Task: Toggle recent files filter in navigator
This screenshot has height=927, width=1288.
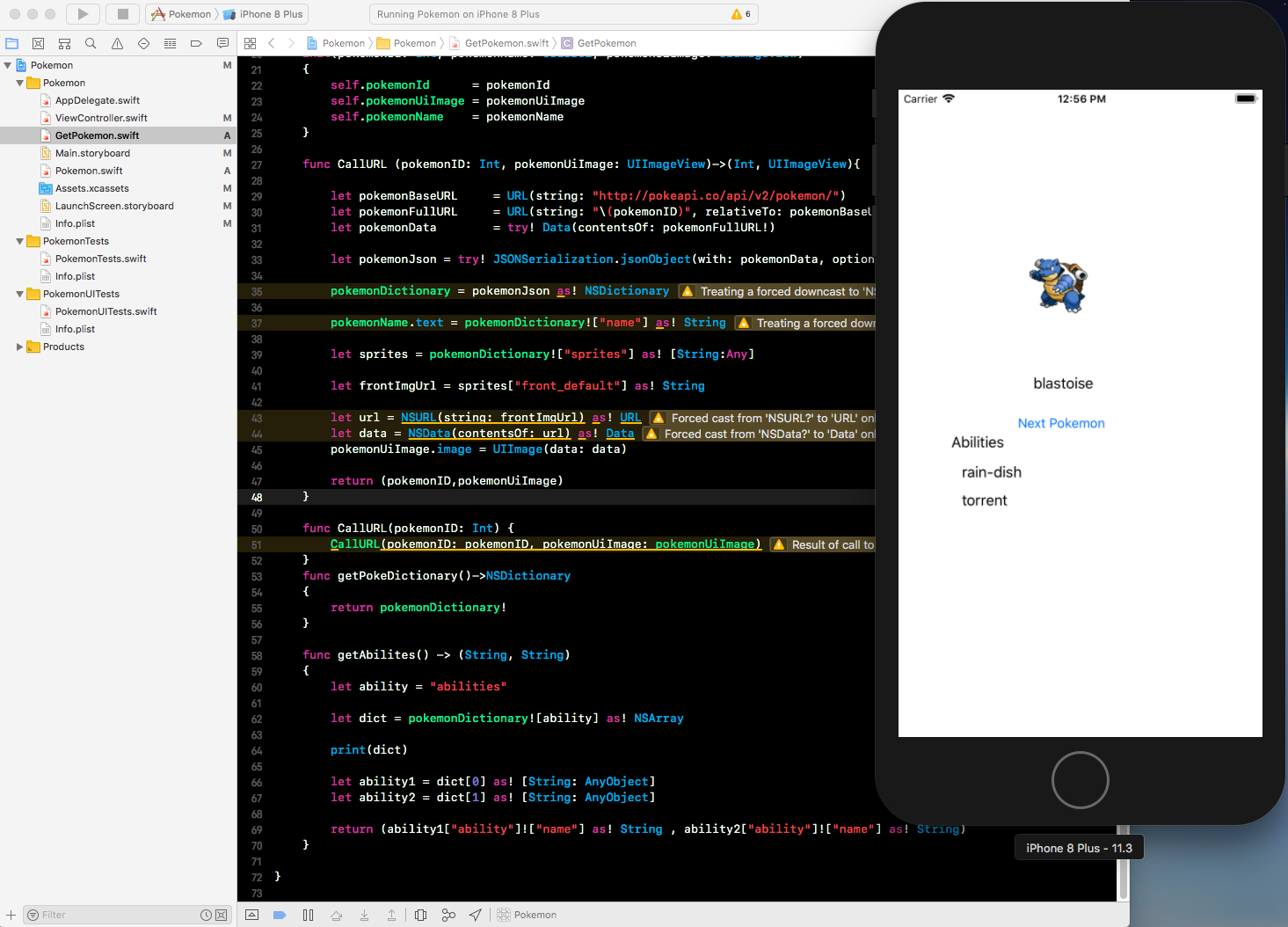Action: [206, 915]
